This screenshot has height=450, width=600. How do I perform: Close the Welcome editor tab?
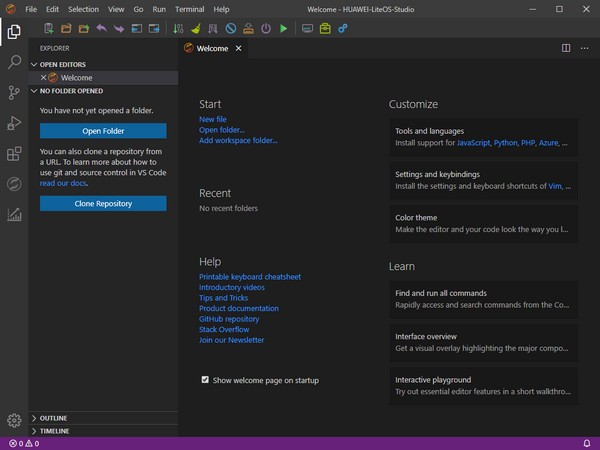point(238,49)
